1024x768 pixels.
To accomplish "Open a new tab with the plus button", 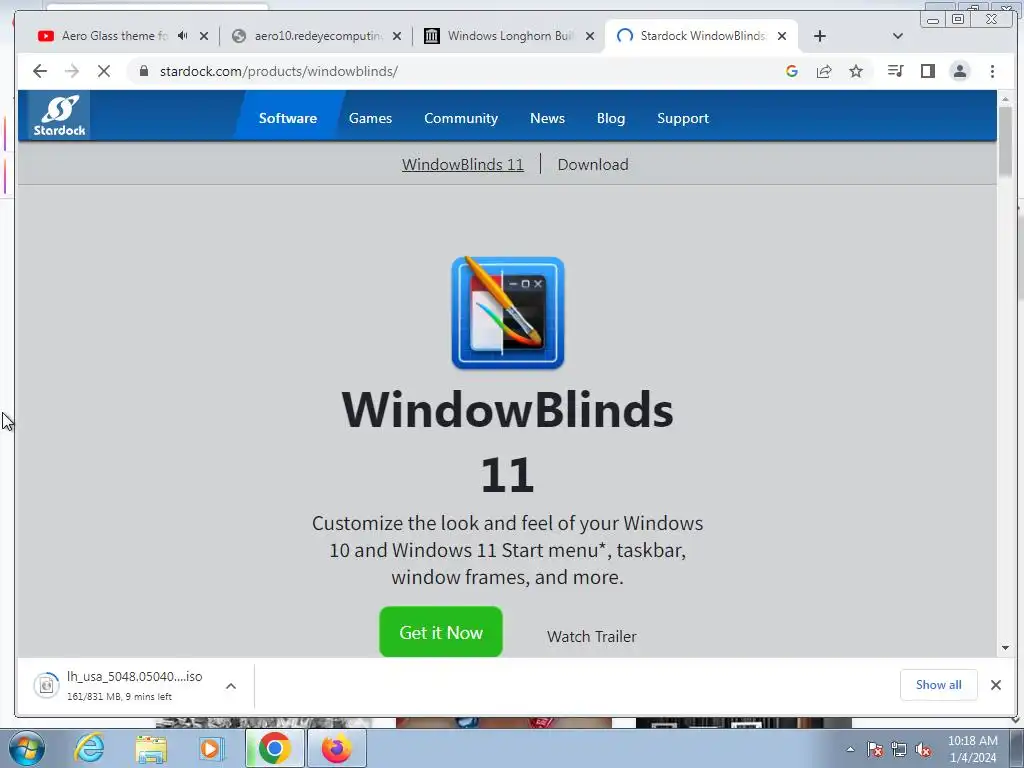I will tap(820, 36).
